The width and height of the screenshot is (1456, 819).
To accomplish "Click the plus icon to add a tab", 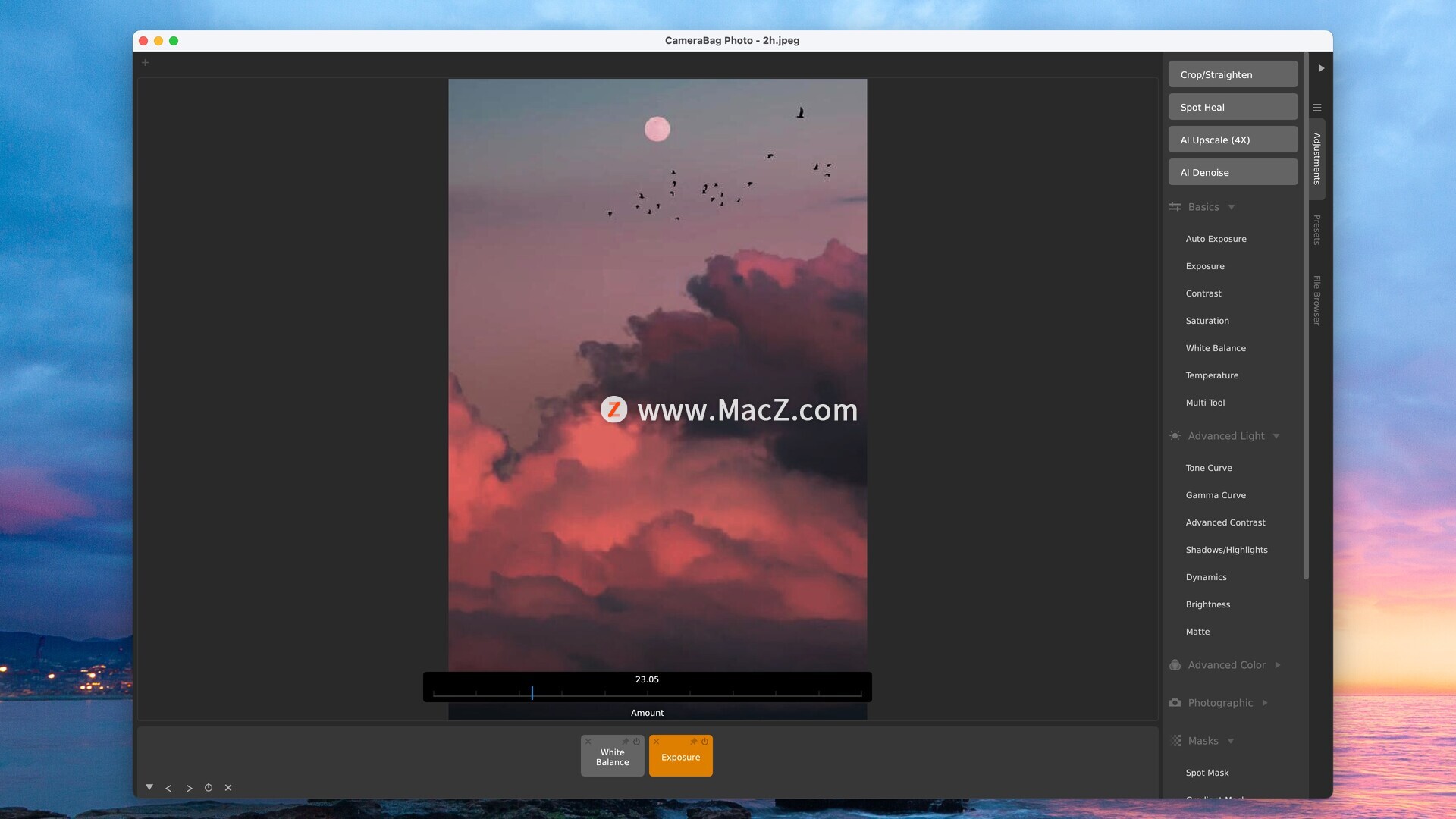I will [x=145, y=63].
